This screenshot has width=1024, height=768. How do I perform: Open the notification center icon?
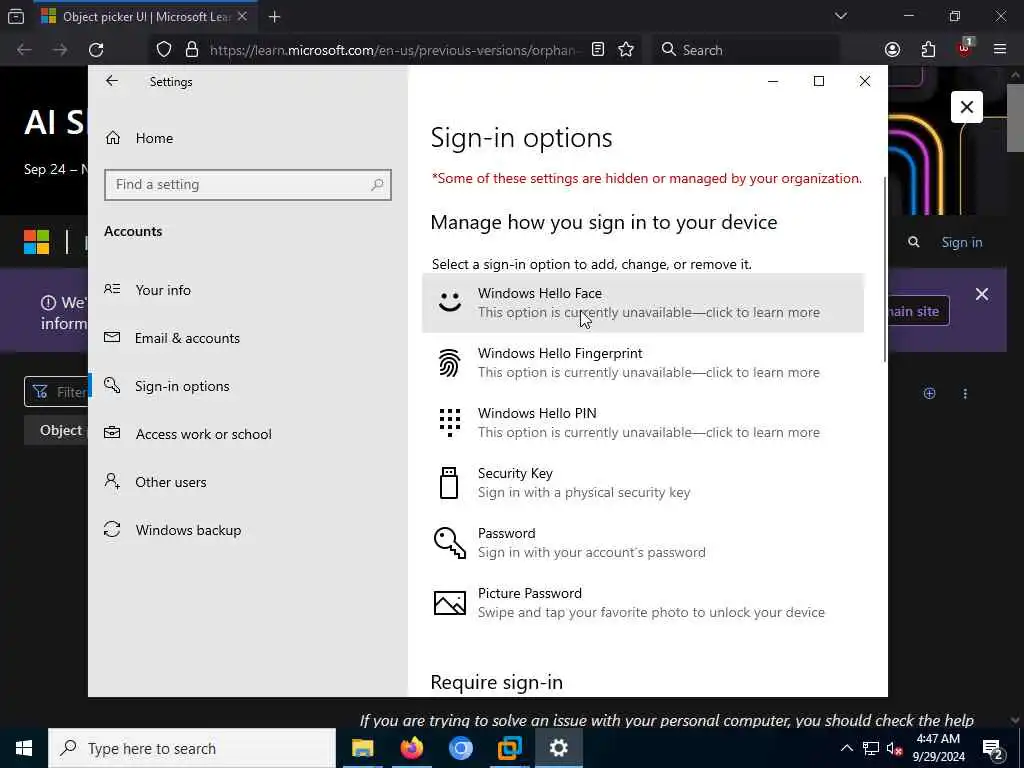pos(992,749)
